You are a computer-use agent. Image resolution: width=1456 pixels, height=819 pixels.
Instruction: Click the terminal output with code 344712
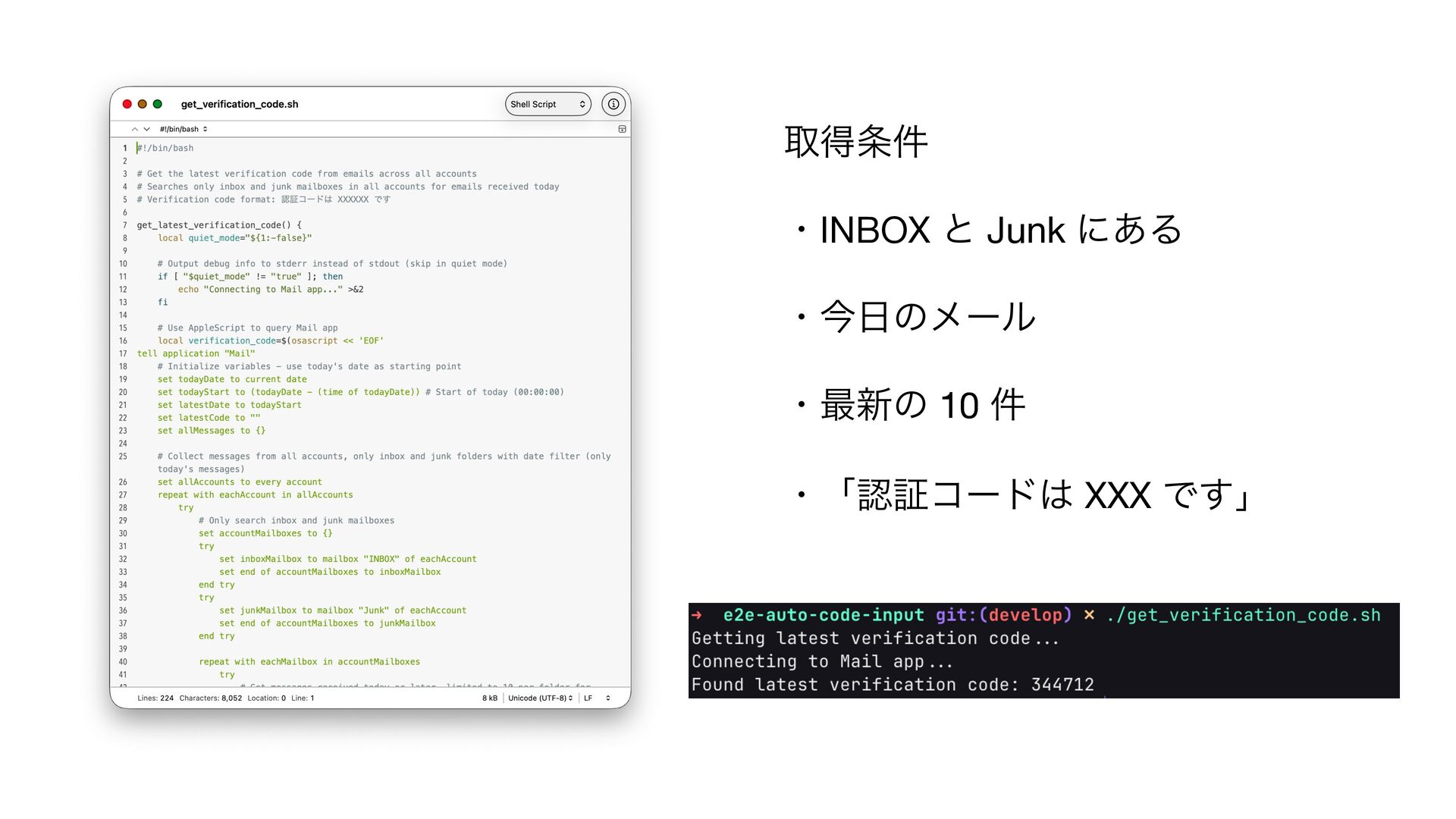point(892,686)
